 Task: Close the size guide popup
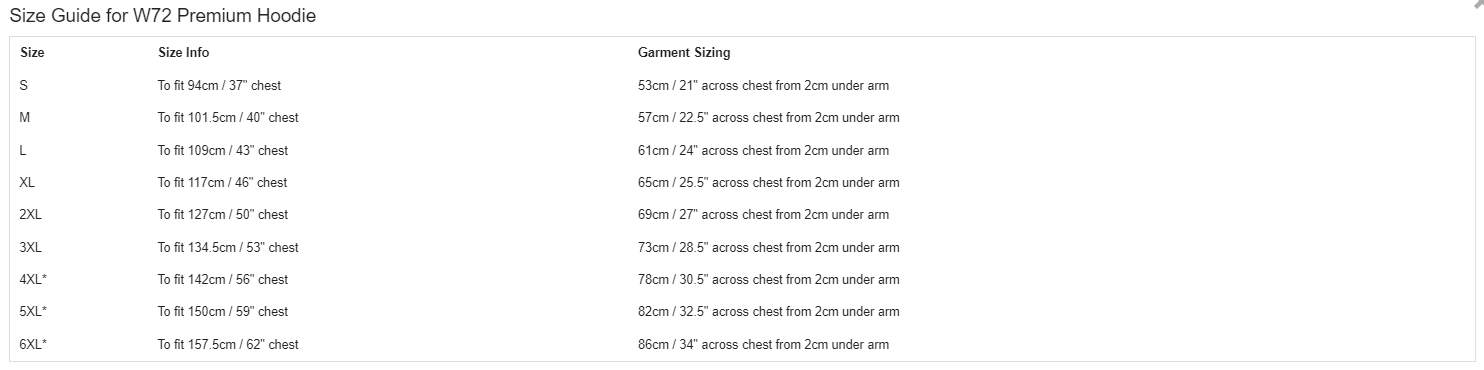[x=1478, y=4]
